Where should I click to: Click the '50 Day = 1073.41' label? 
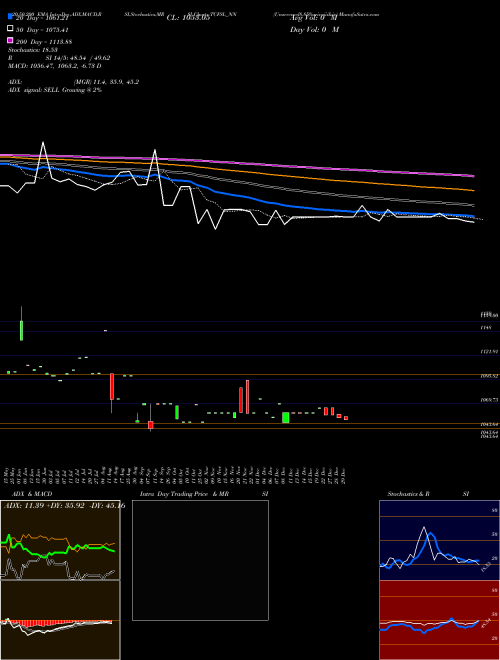(x=42, y=30)
